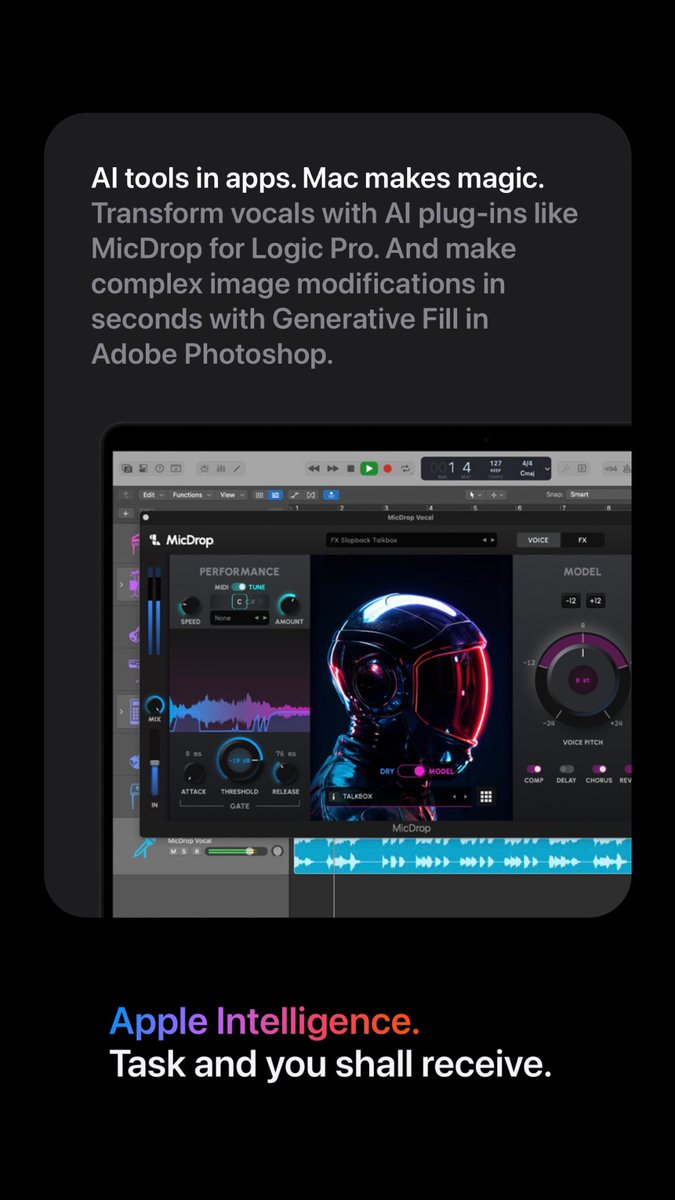Viewport: 675px width, 1200px height.
Task: Click the next preset arrow in MicDrop header
Action: point(492,540)
